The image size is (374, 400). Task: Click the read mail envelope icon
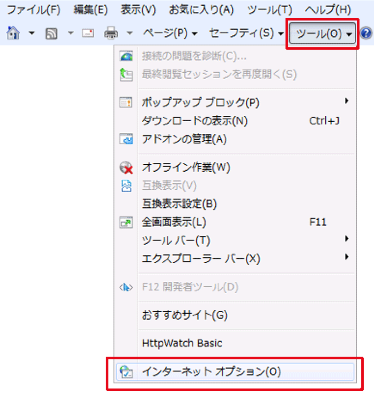coord(88,33)
